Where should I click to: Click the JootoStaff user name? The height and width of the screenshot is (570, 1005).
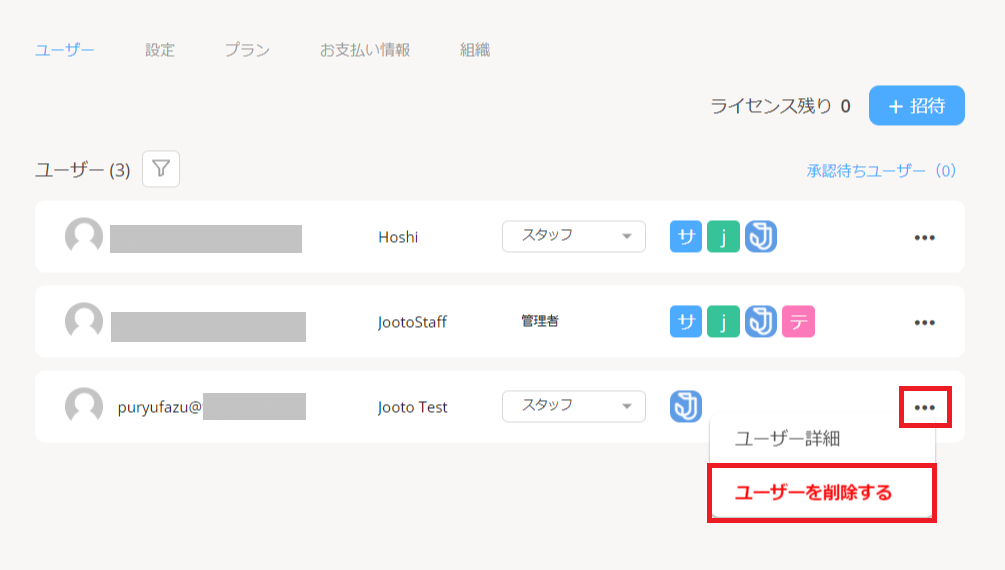[x=412, y=322]
